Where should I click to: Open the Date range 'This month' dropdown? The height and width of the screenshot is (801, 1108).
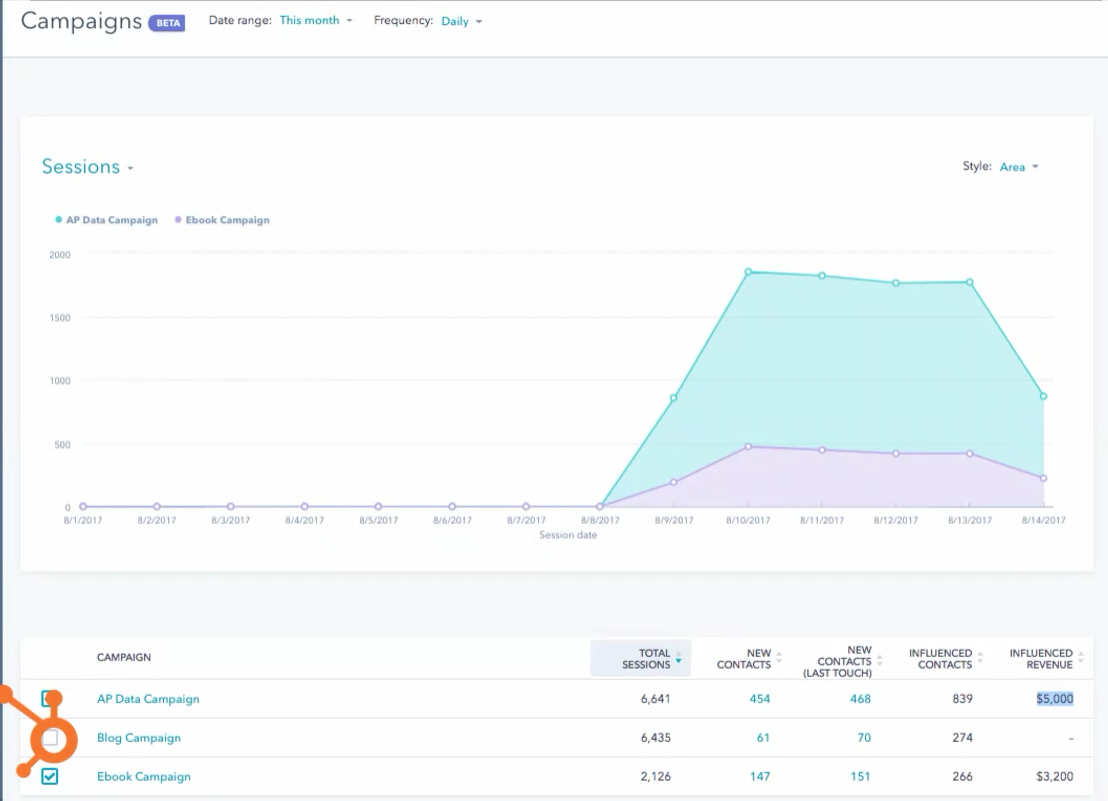click(316, 20)
